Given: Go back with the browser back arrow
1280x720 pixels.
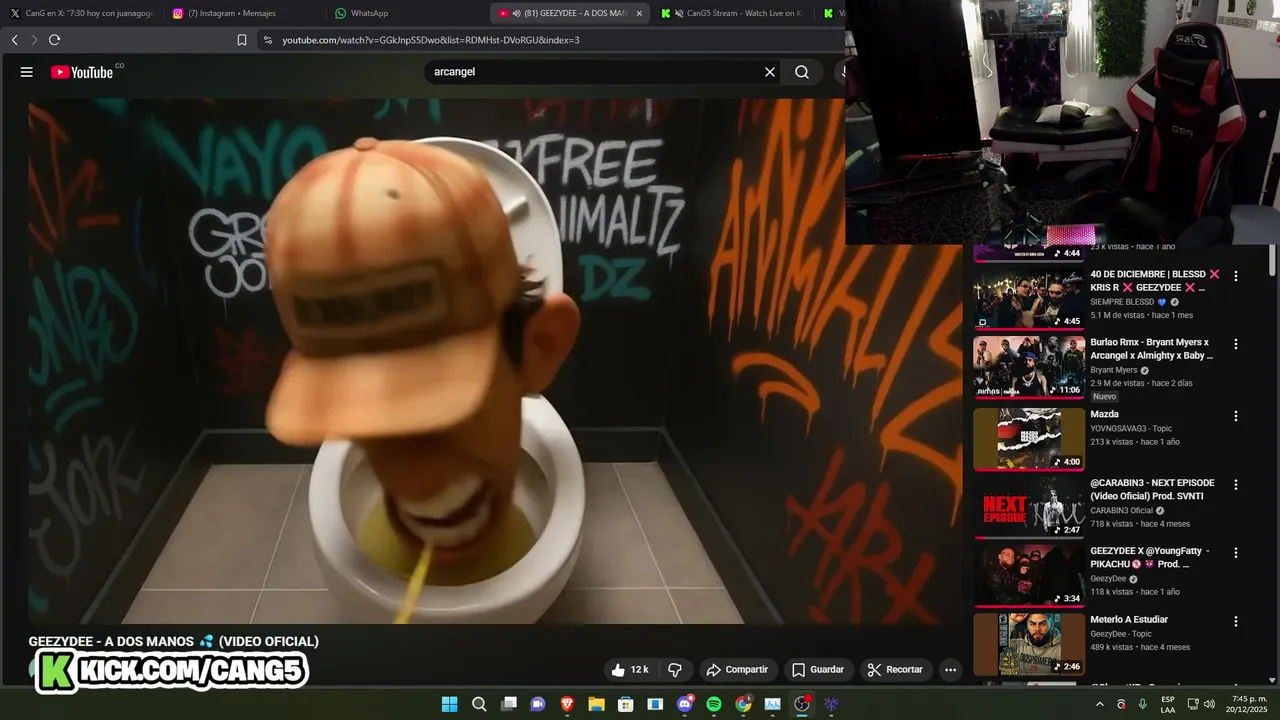Looking at the screenshot, I should point(14,40).
